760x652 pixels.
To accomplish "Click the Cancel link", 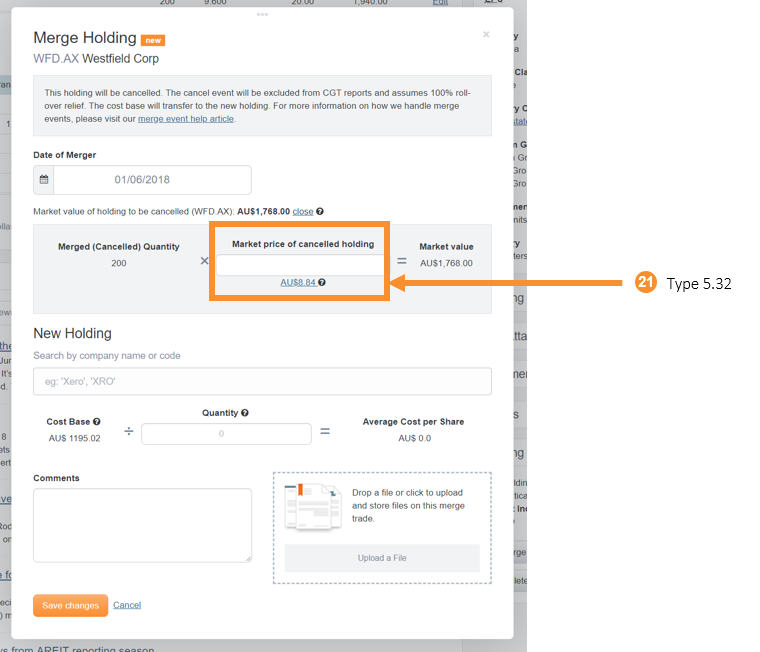I will [x=127, y=605].
